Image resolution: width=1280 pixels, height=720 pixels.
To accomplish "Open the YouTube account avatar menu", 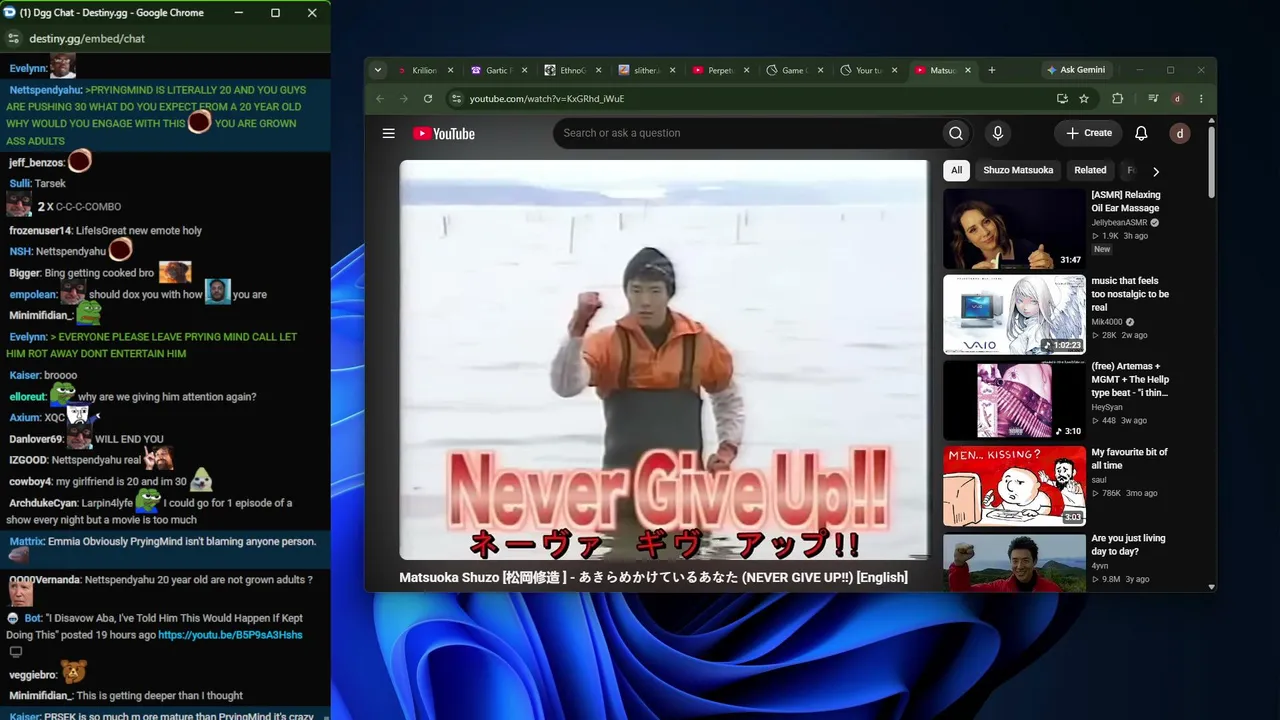I will [1180, 133].
